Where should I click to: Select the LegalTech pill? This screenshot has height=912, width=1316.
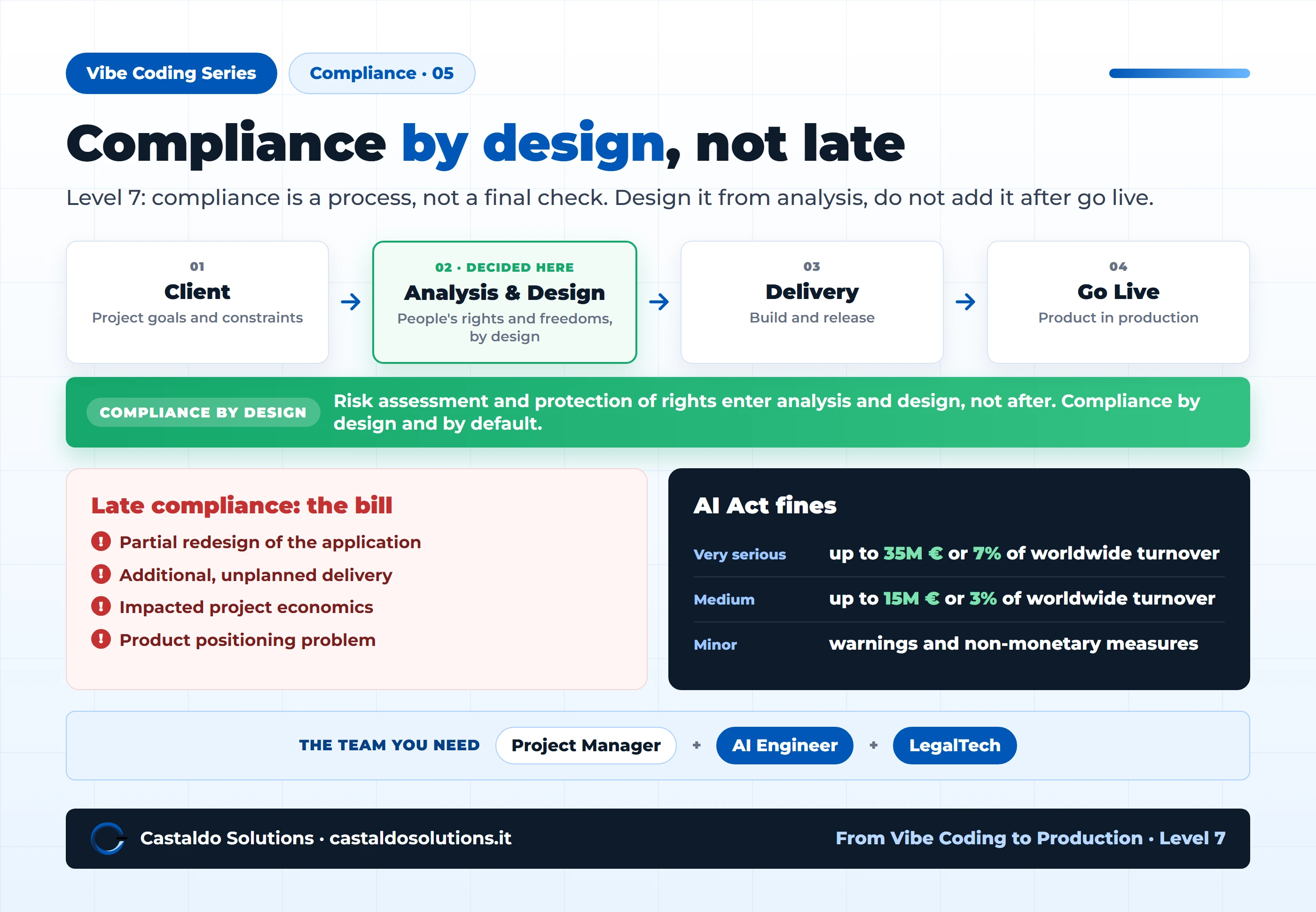coord(955,745)
